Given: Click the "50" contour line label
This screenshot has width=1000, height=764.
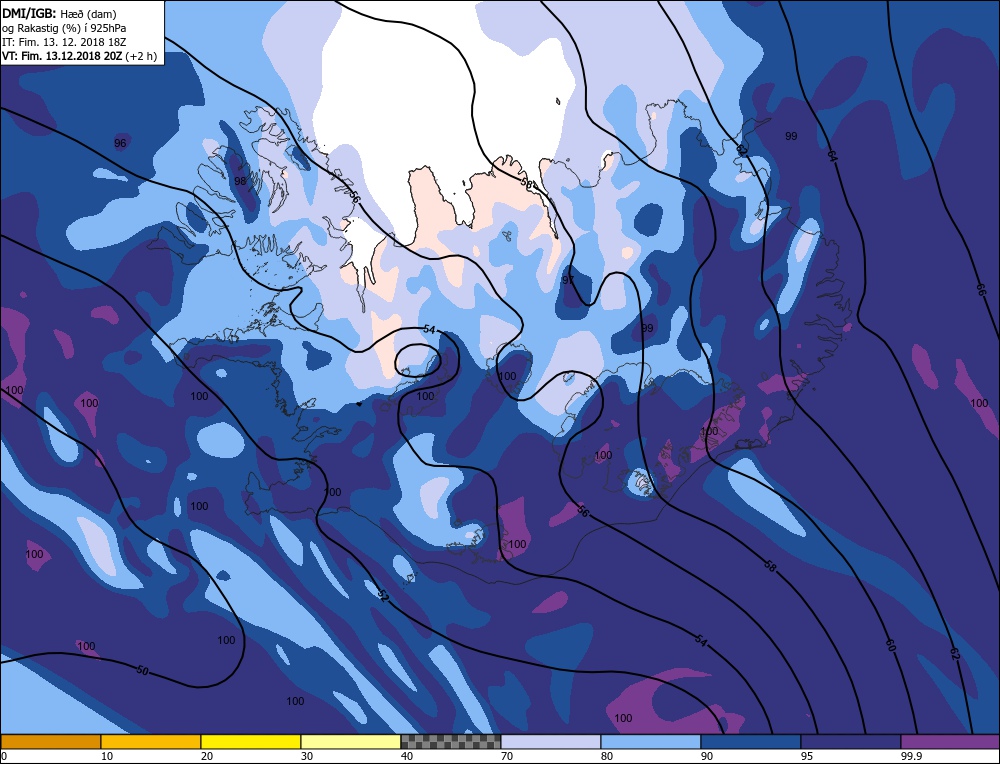Looking at the screenshot, I should (143, 671).
